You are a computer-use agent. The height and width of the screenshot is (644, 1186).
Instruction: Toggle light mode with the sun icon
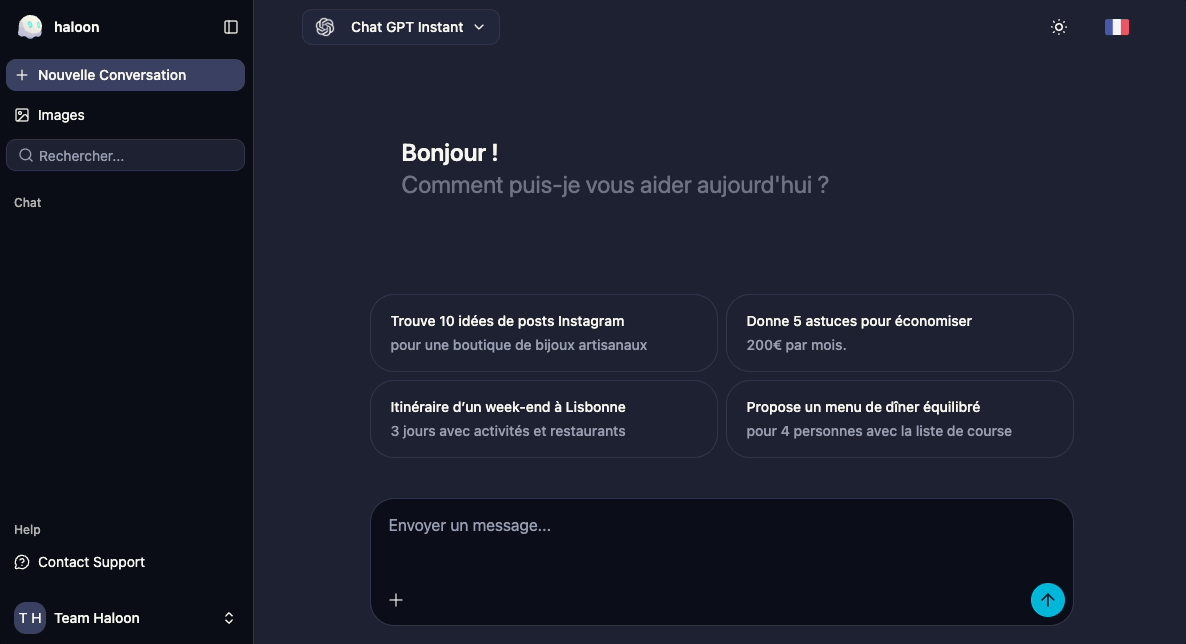tap(1059, 27)
